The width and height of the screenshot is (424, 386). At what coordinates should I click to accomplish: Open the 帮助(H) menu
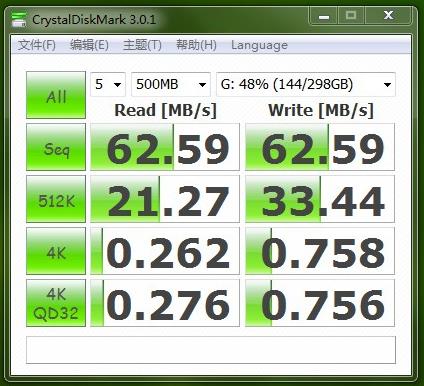196,45
